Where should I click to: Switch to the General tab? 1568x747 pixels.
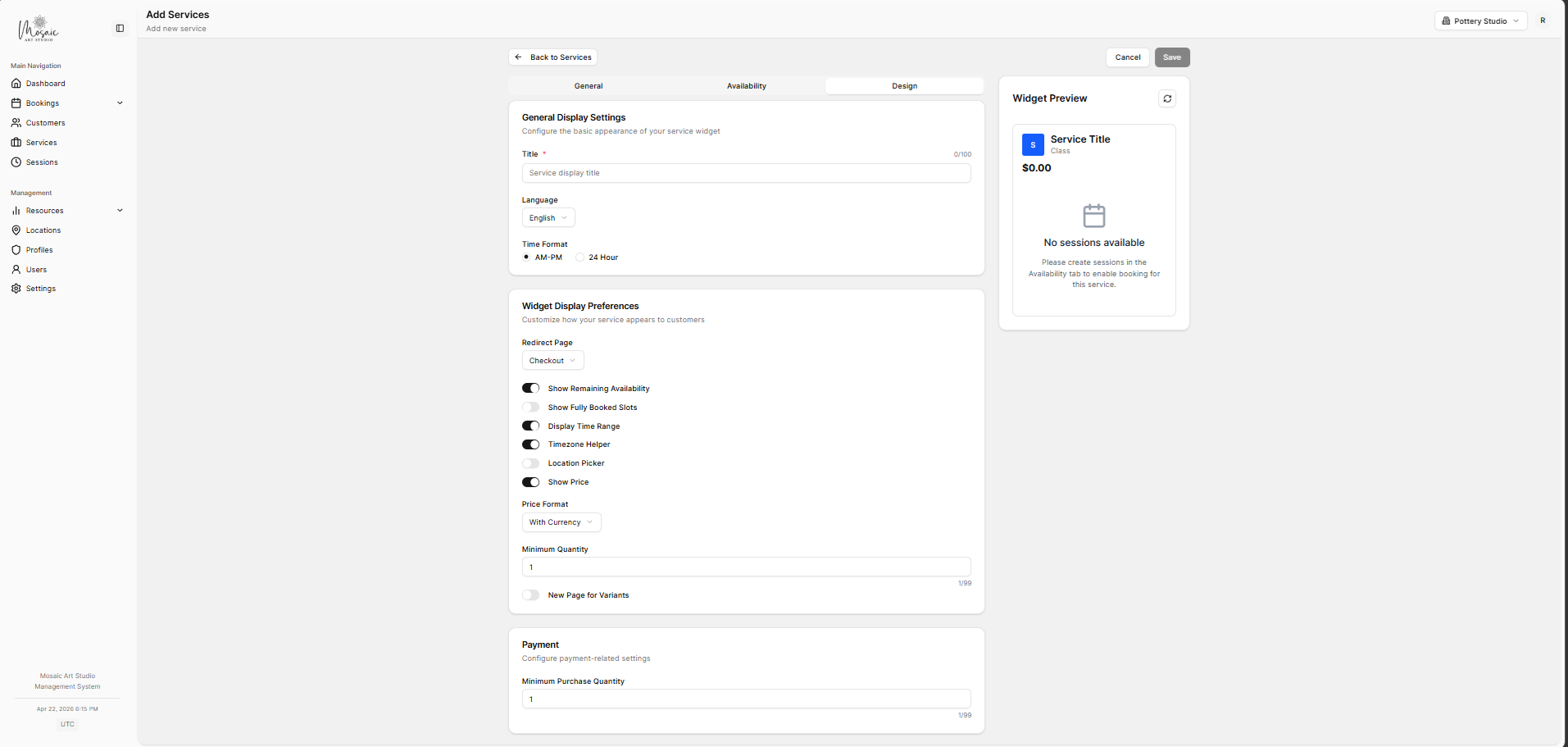[588, 85]
